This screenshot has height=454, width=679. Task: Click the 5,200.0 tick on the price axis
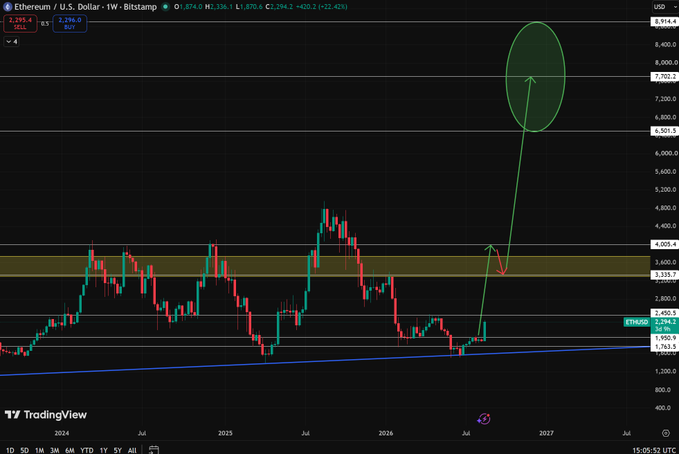tap(666, 189)
